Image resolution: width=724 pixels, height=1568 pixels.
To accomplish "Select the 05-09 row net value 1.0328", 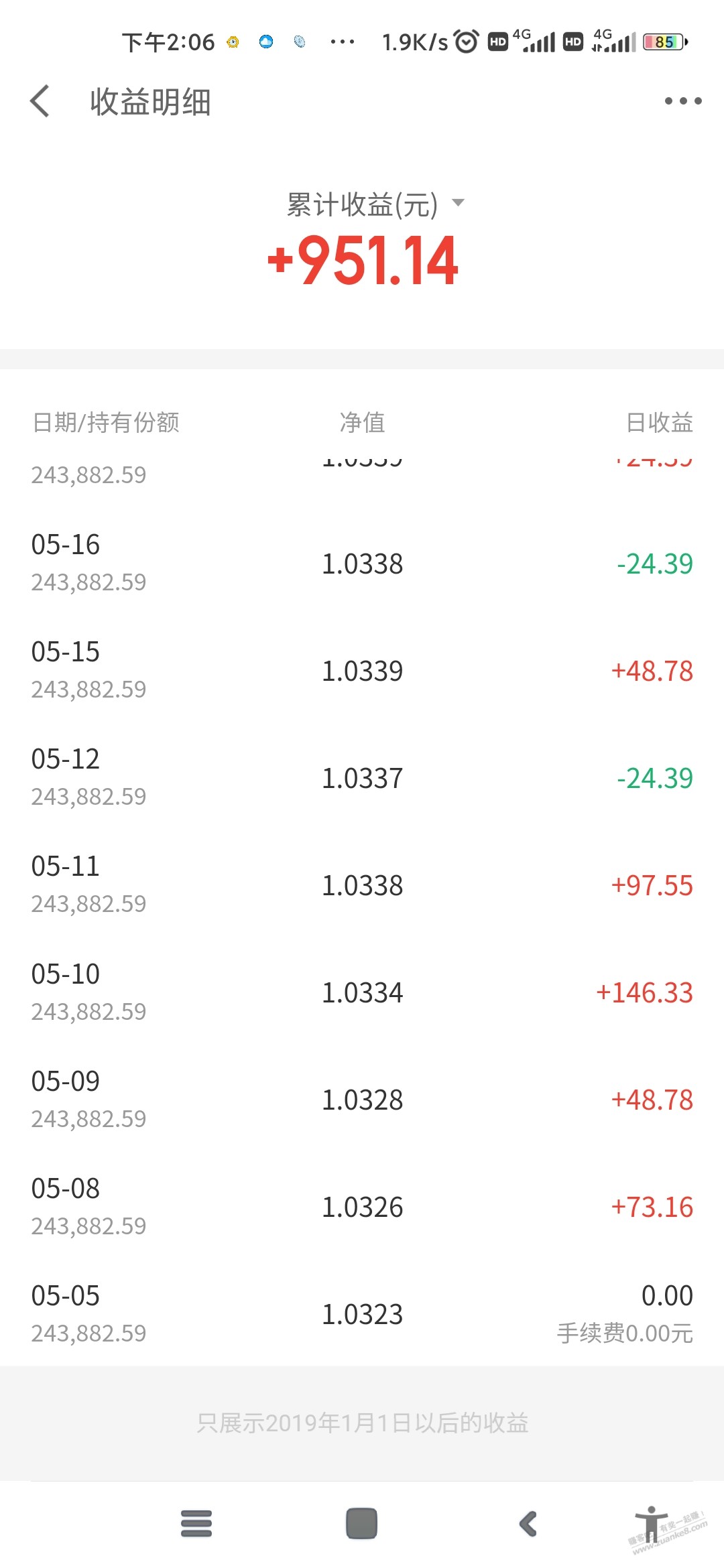I will click(362, 1100).
